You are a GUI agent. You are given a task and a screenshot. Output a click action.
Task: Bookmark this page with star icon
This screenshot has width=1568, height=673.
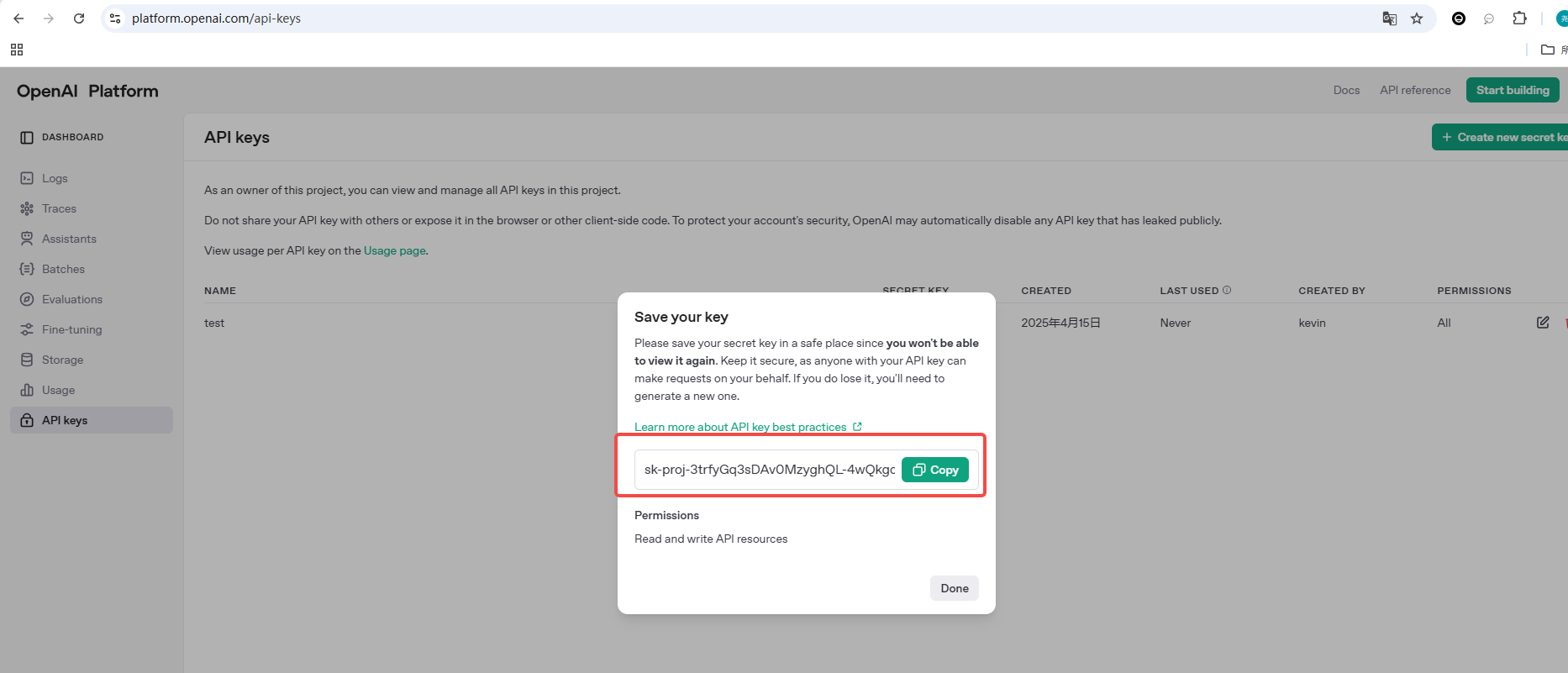pyautogui.click(x=1417, y=18)
